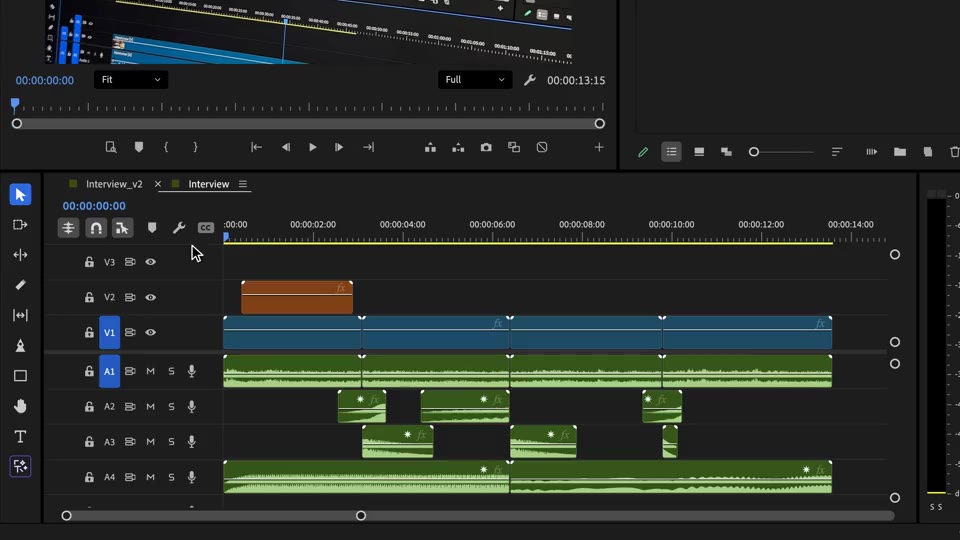This screenshot has height=540, width=960.
Task: Lock the A1 track
Action: 89,371
